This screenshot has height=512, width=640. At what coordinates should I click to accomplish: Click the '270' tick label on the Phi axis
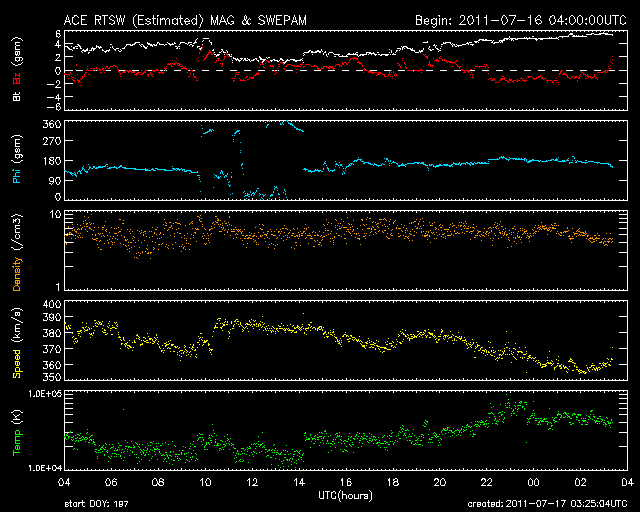[52, 141]
